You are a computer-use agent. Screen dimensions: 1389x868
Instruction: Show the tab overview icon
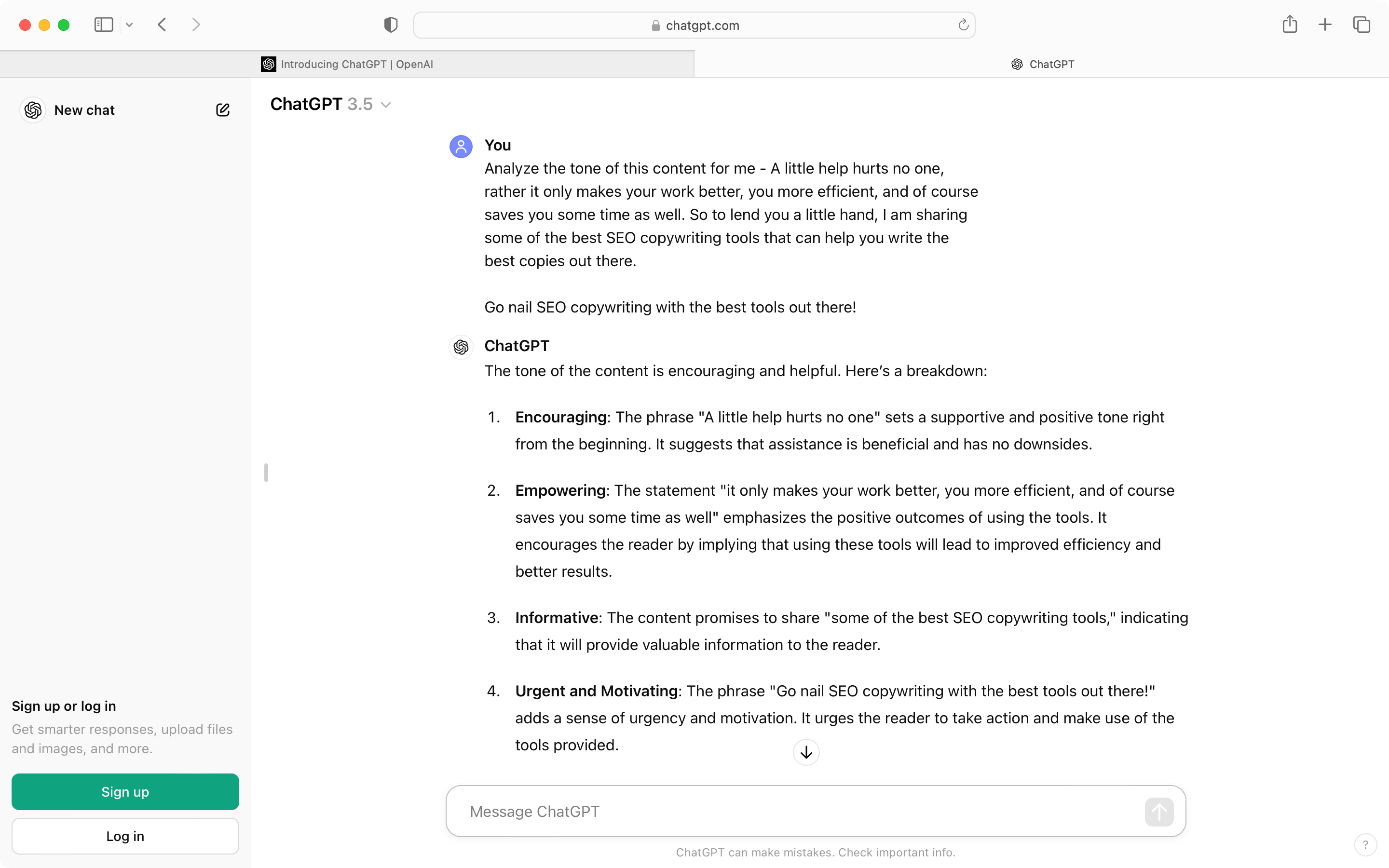(x=1362, y=25)
